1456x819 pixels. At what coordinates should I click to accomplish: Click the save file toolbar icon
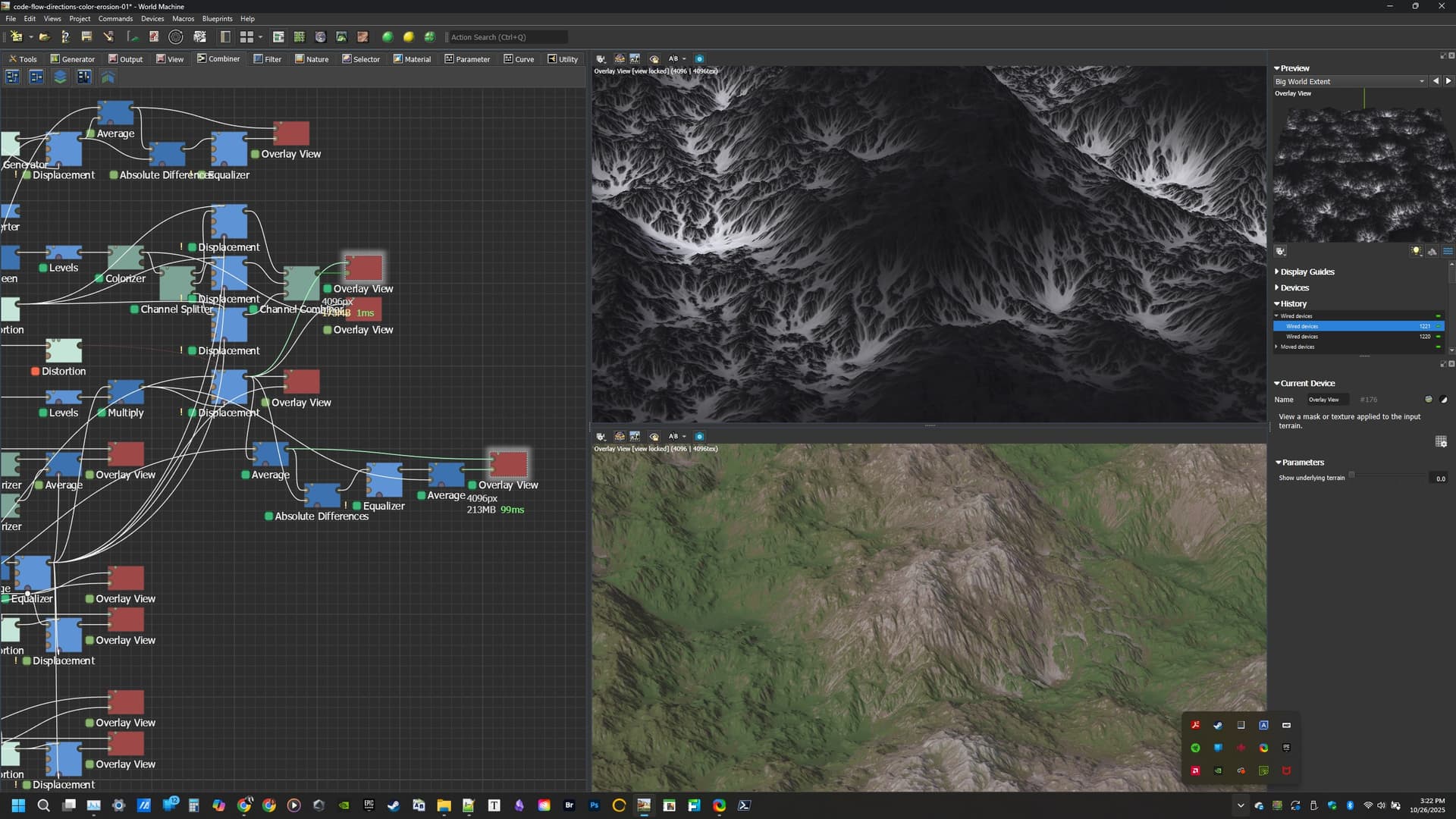point(86,37)
